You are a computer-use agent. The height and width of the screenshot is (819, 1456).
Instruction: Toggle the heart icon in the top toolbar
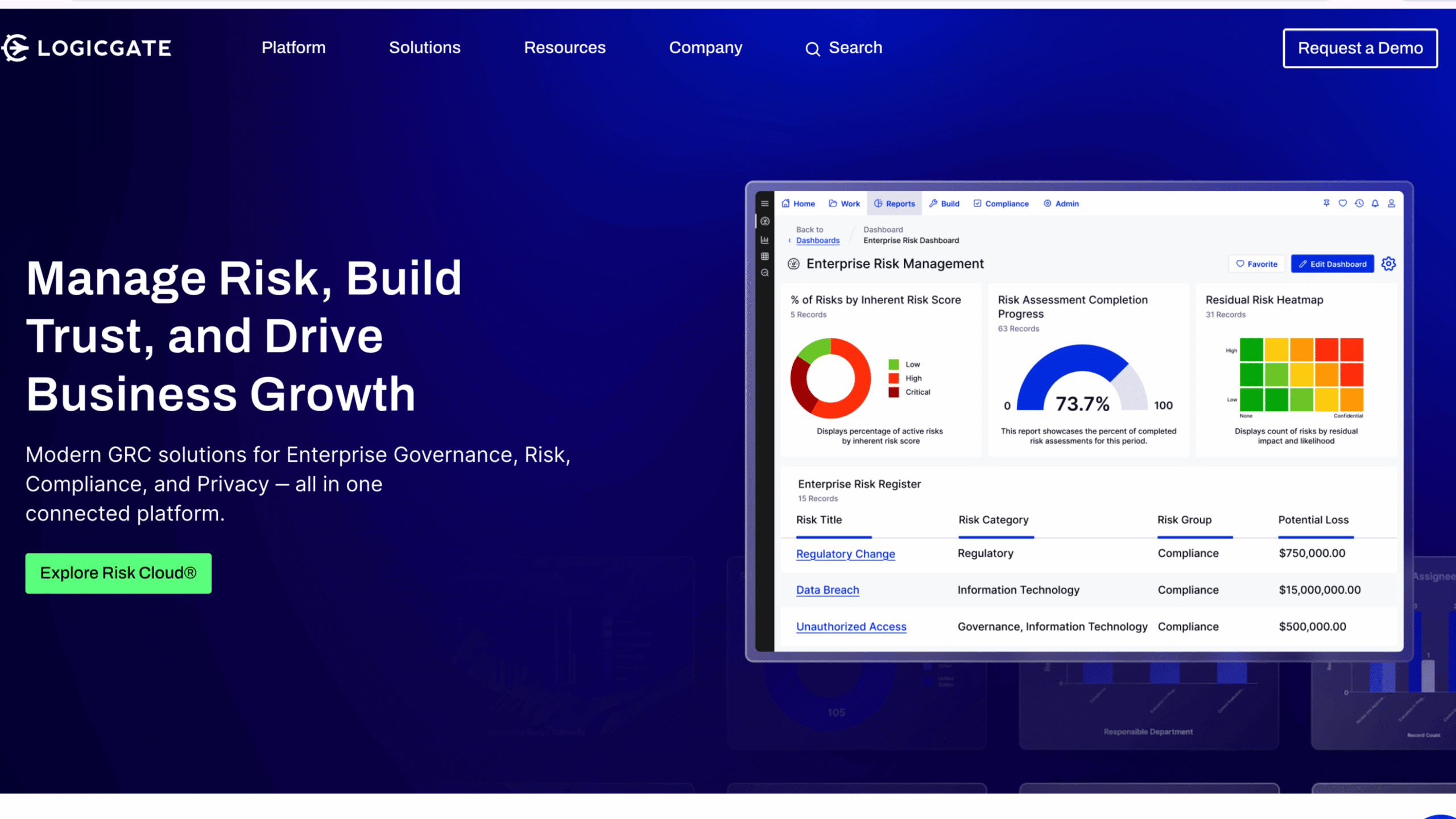(x=1343, y=203)
